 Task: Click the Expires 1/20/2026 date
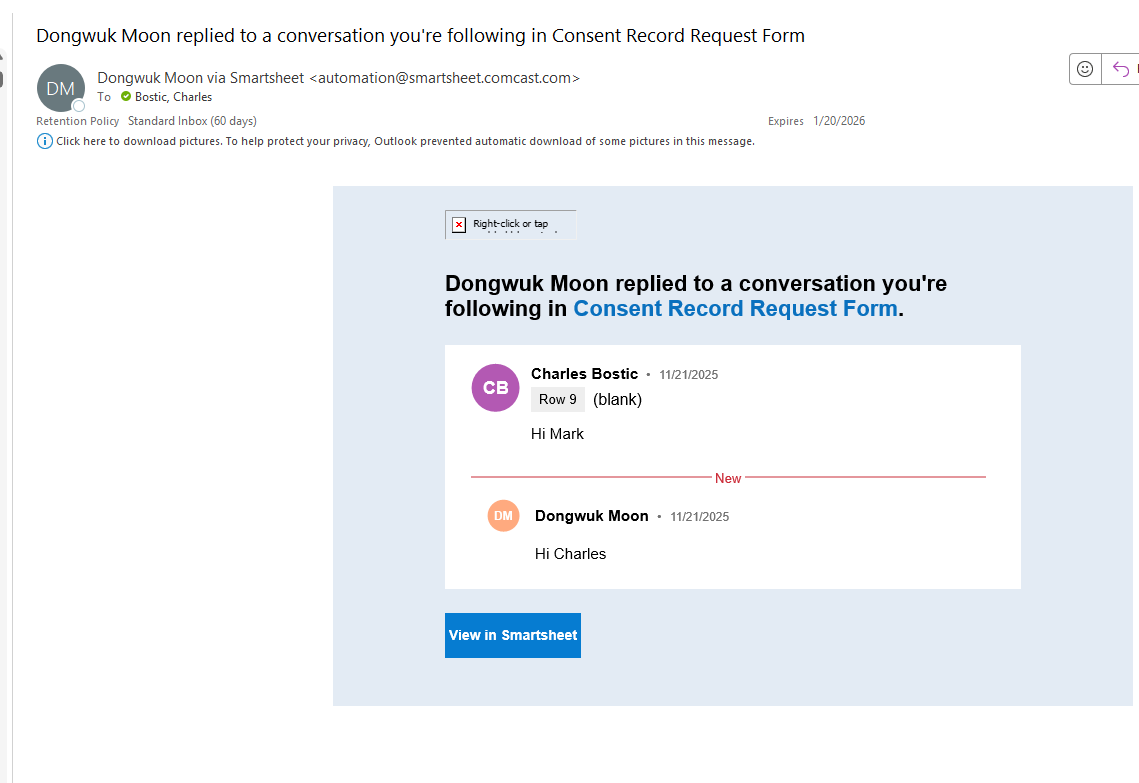click(838, 121)
